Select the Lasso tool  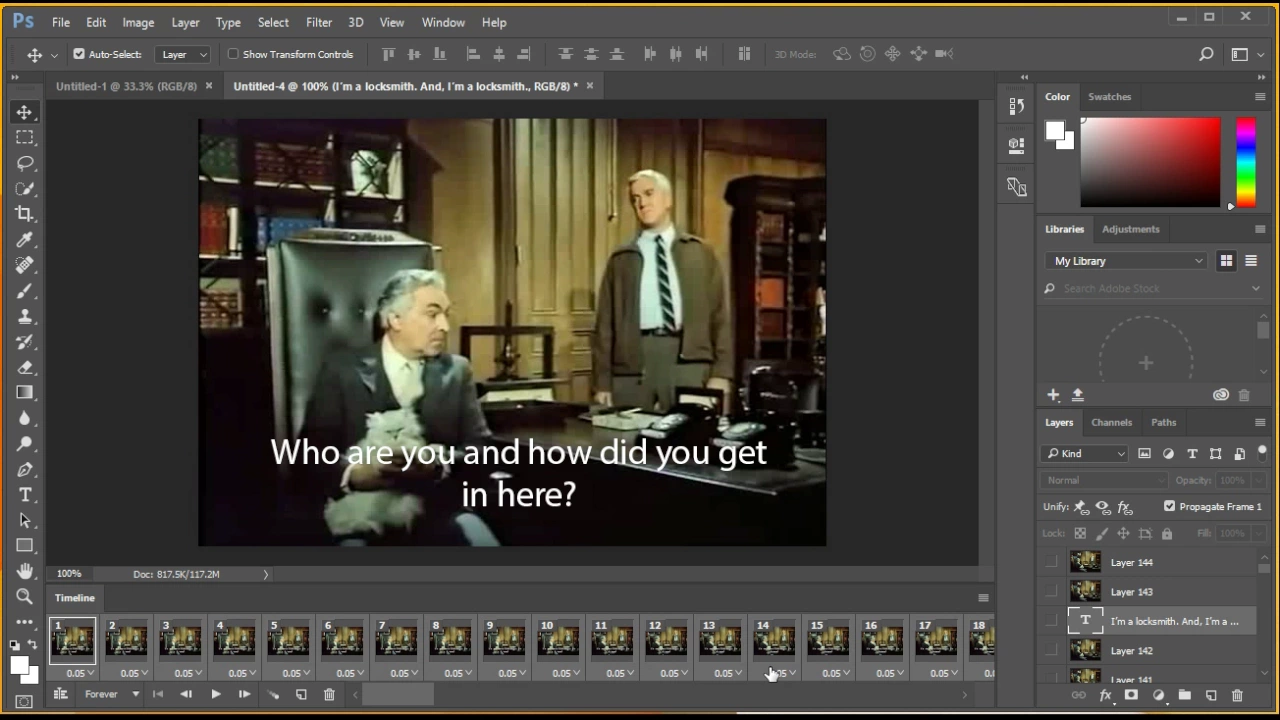25,163
